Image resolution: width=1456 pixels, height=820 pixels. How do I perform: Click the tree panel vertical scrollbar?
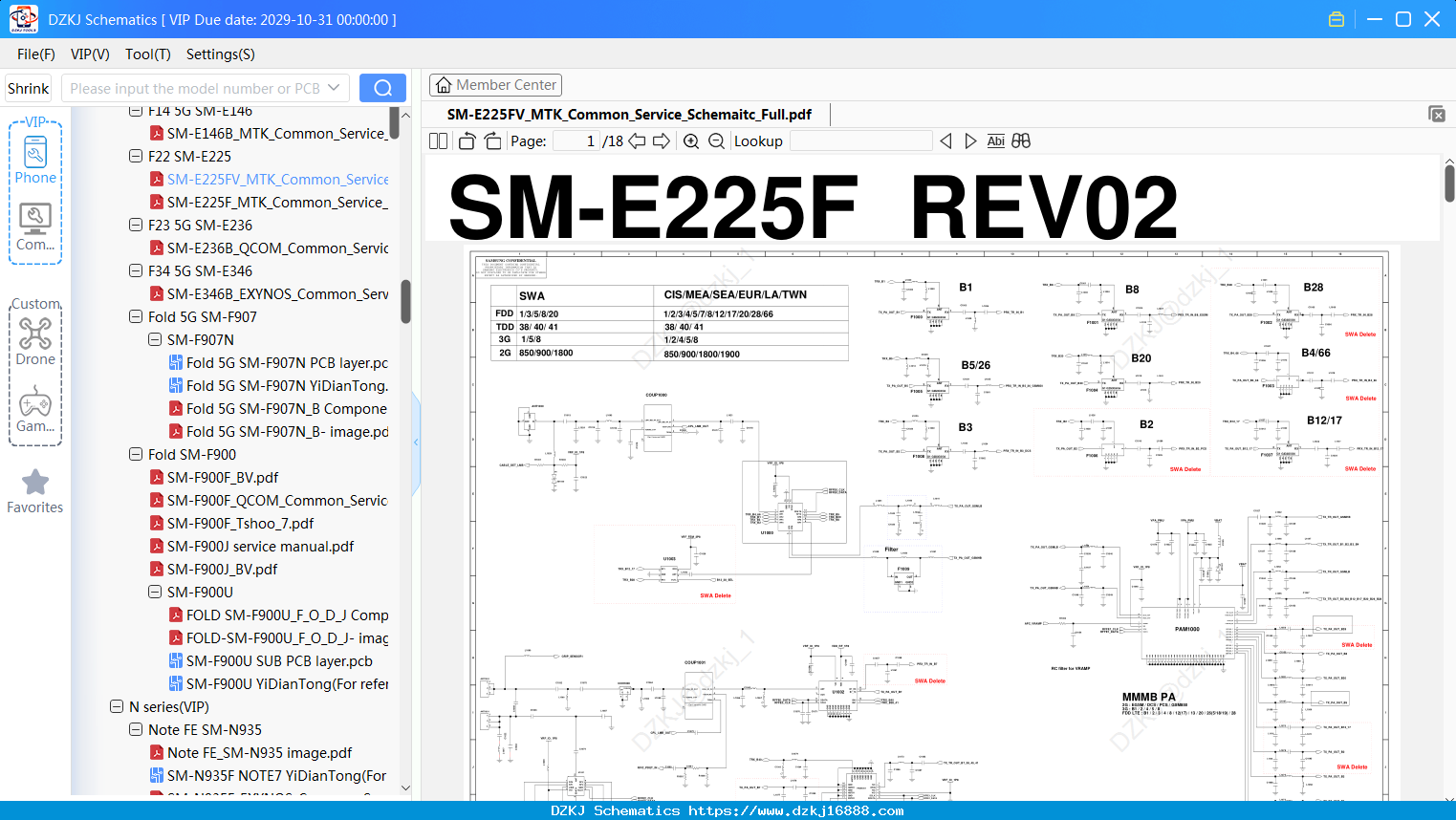click(x=405, y=302)
